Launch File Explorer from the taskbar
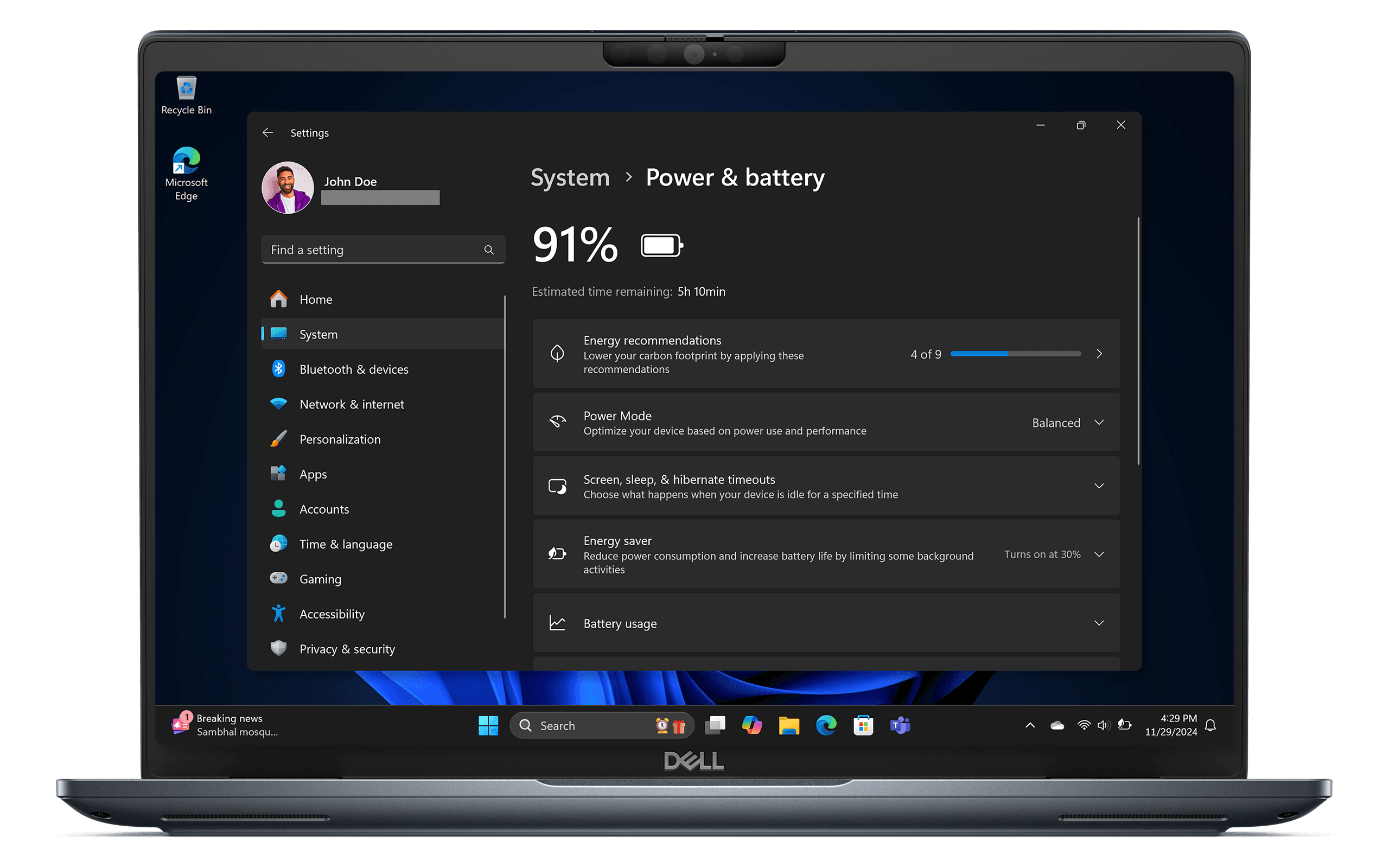The image size is (1389, 868). click(x=788, y=726)
